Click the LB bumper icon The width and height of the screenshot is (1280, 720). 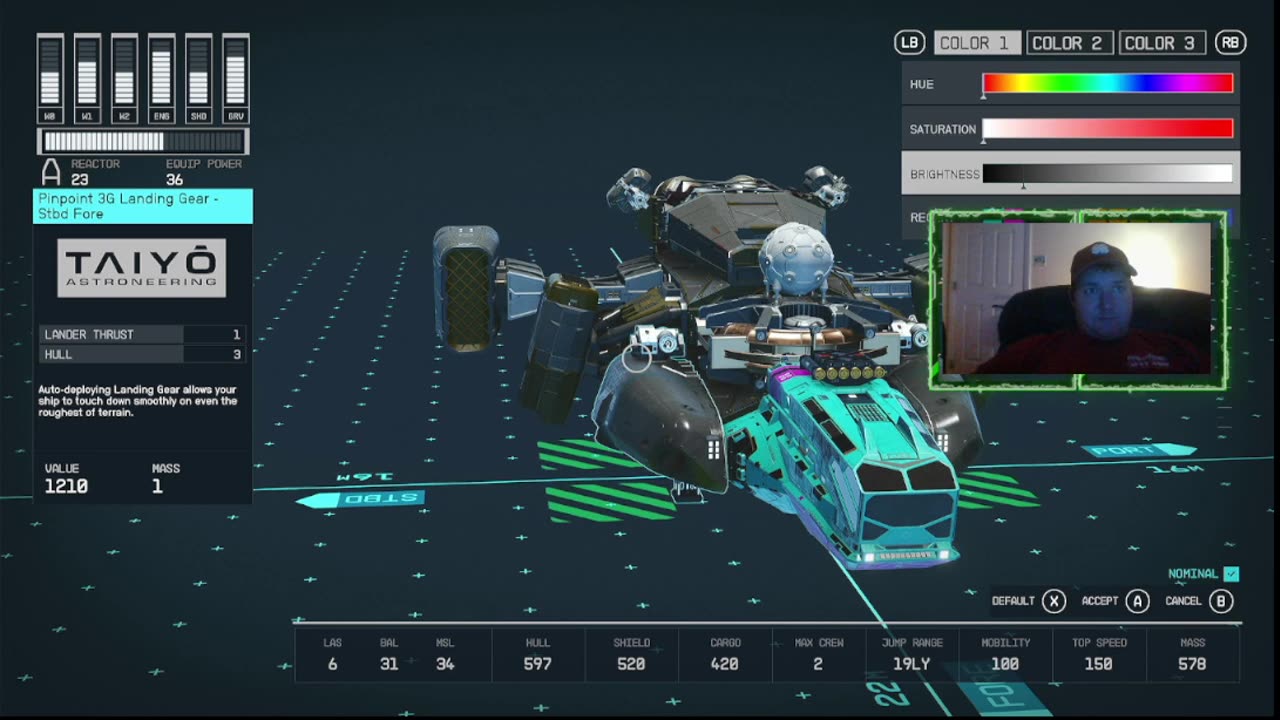tap(909, 43)
